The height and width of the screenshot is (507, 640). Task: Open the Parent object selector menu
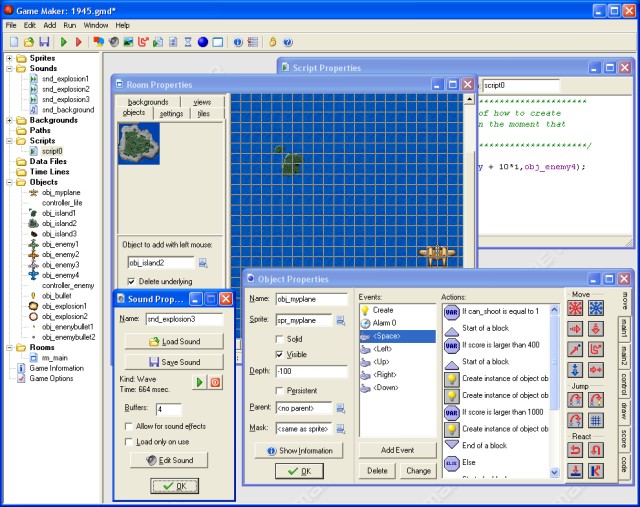point(341,408)
